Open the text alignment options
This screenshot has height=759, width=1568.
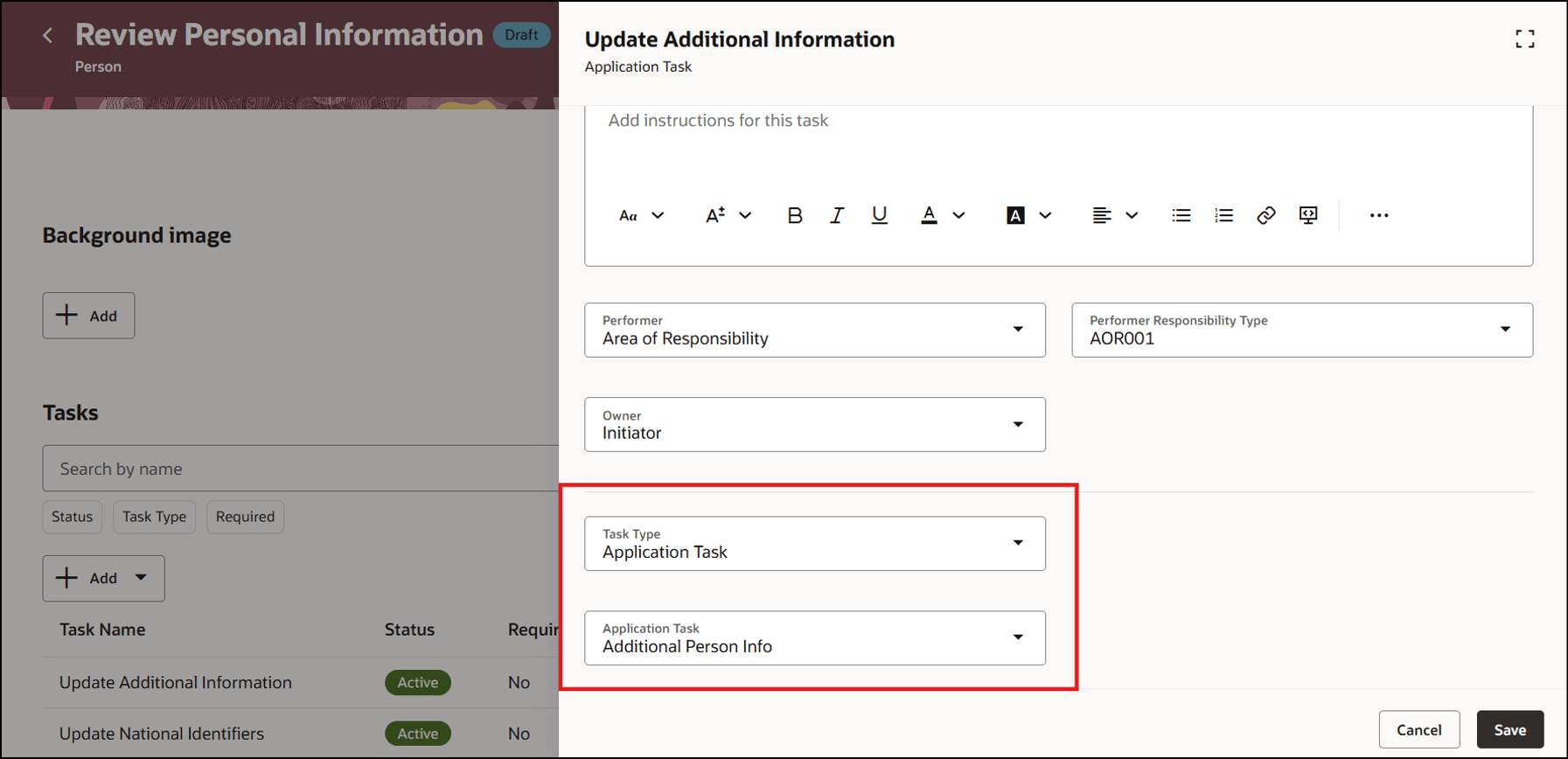click(x=1102, y=215)
